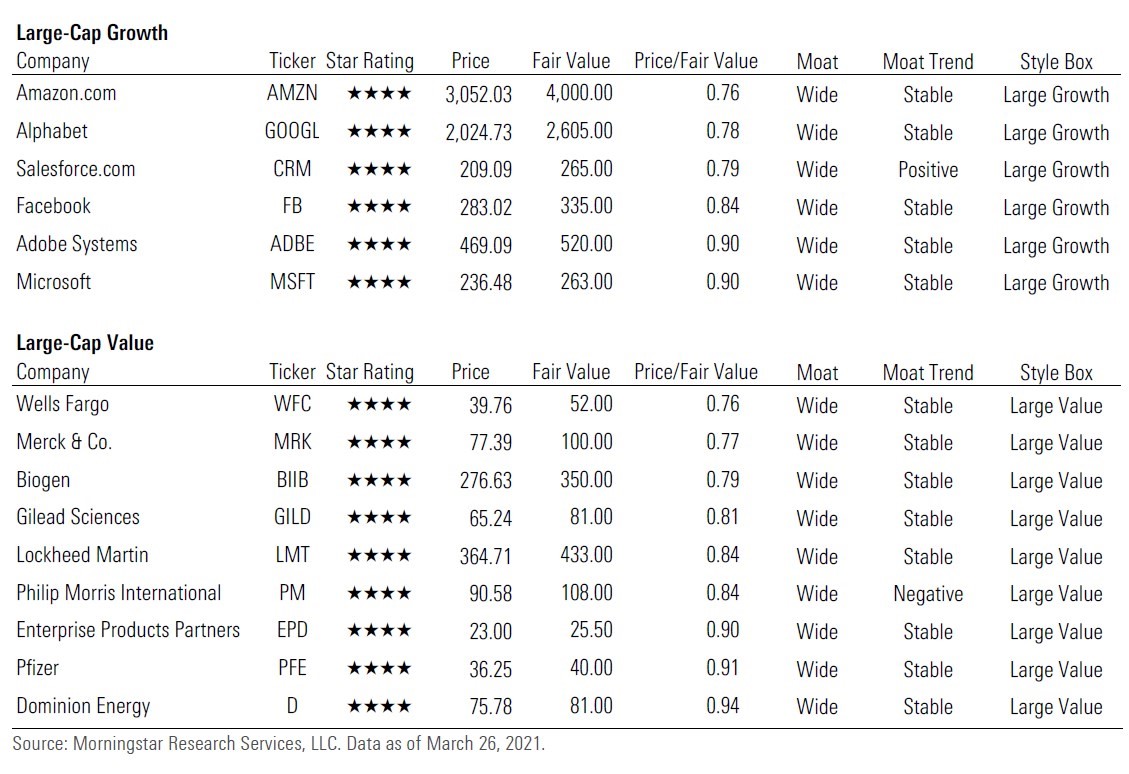
Task: Click the Large-Cap Value section heading
Action: (85, 343)
